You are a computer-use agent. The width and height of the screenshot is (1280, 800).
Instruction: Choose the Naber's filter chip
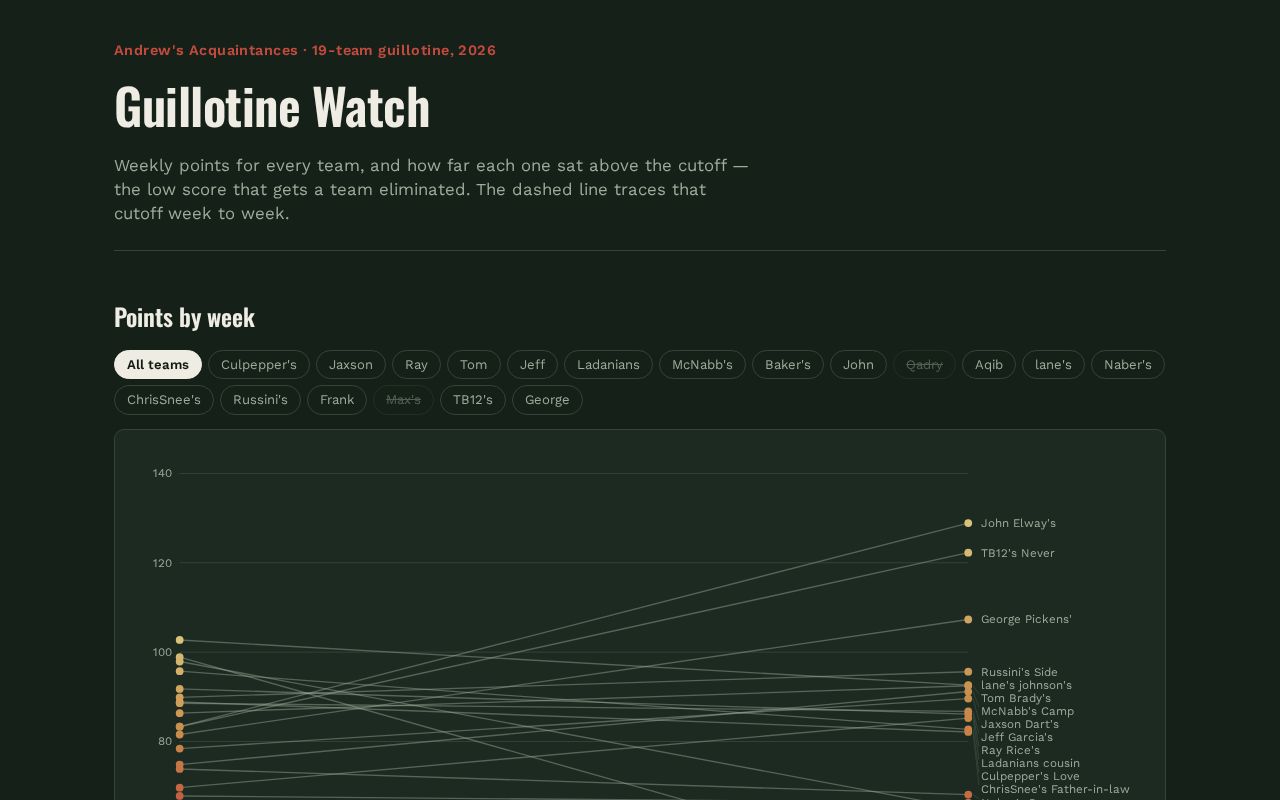pos(1128,365)
